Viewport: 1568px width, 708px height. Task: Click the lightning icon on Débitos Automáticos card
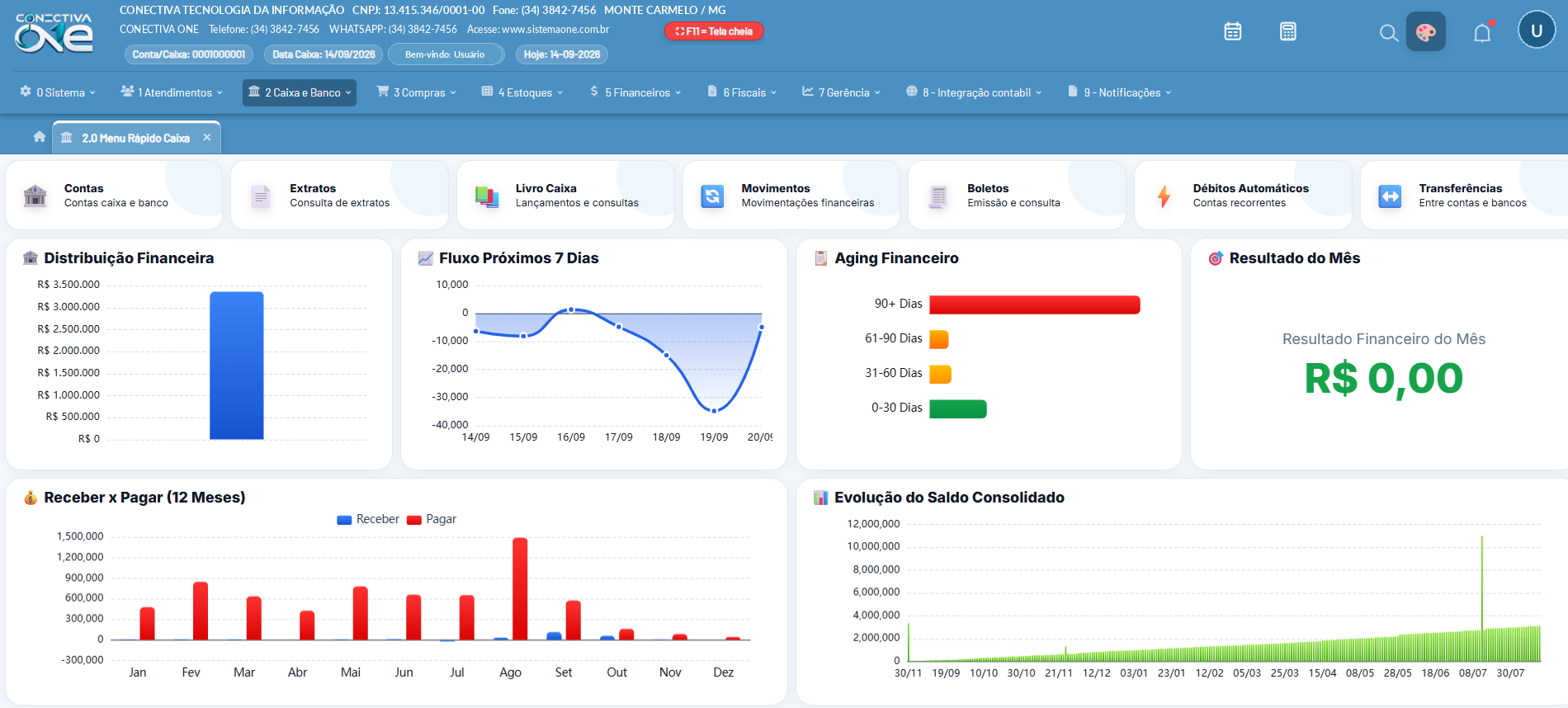coord(1164,196)
